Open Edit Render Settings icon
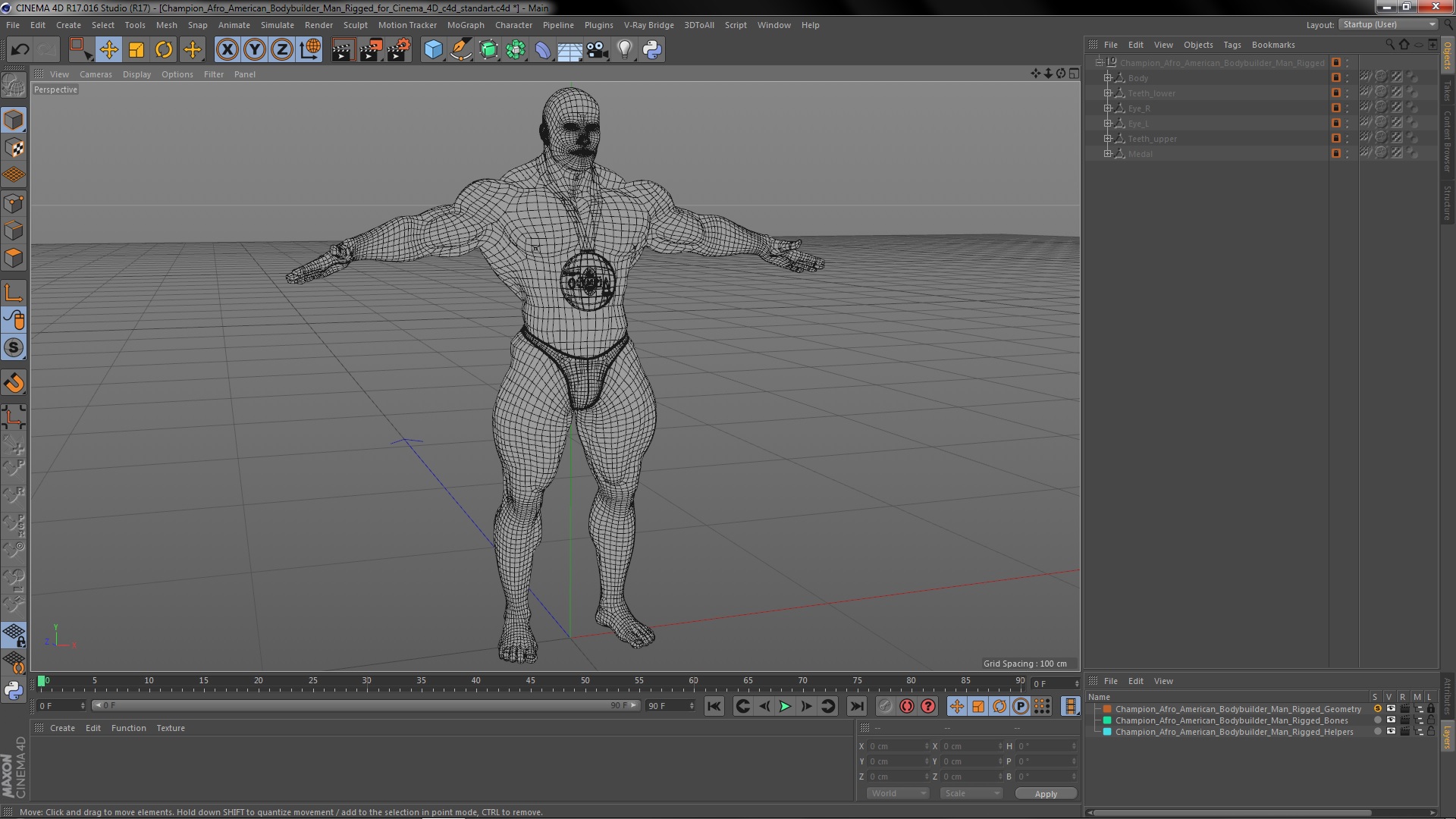This screenshot has width=1456, height=819. click(x=398, y=50)
